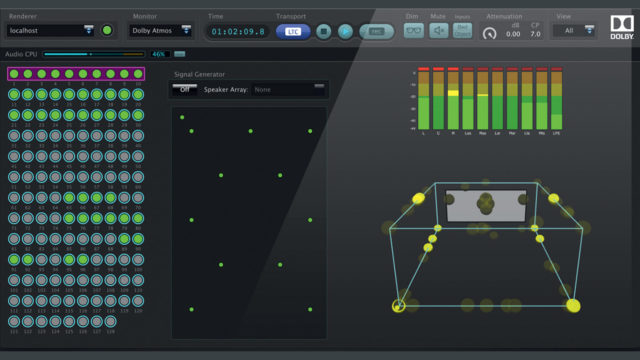Screen dimensions: 640x360
Task: Click the transport Stop button
Action: pyautogui.click(x=324, y=31)
